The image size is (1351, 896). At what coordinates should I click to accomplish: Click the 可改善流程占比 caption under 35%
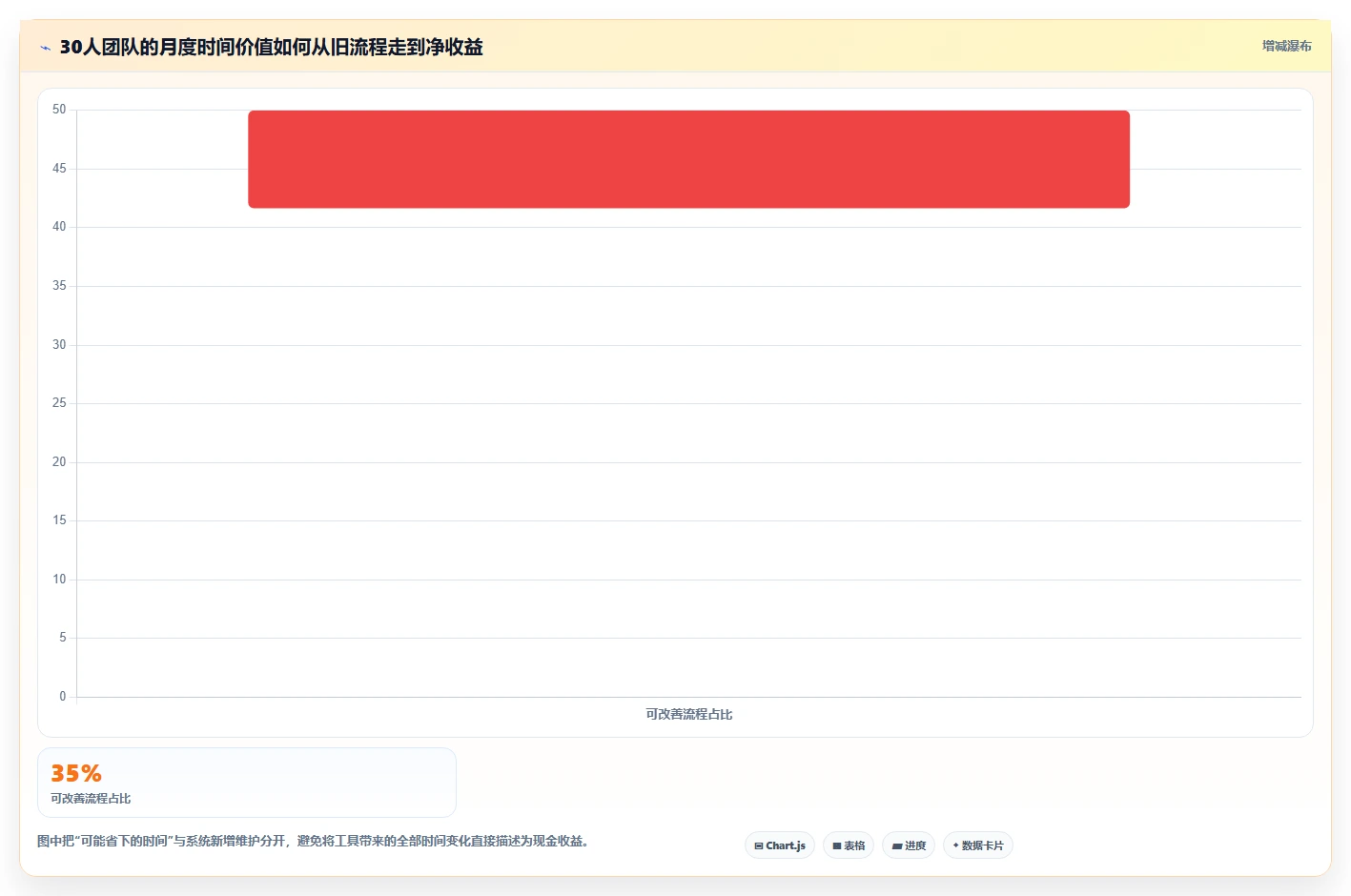(91, 799)
